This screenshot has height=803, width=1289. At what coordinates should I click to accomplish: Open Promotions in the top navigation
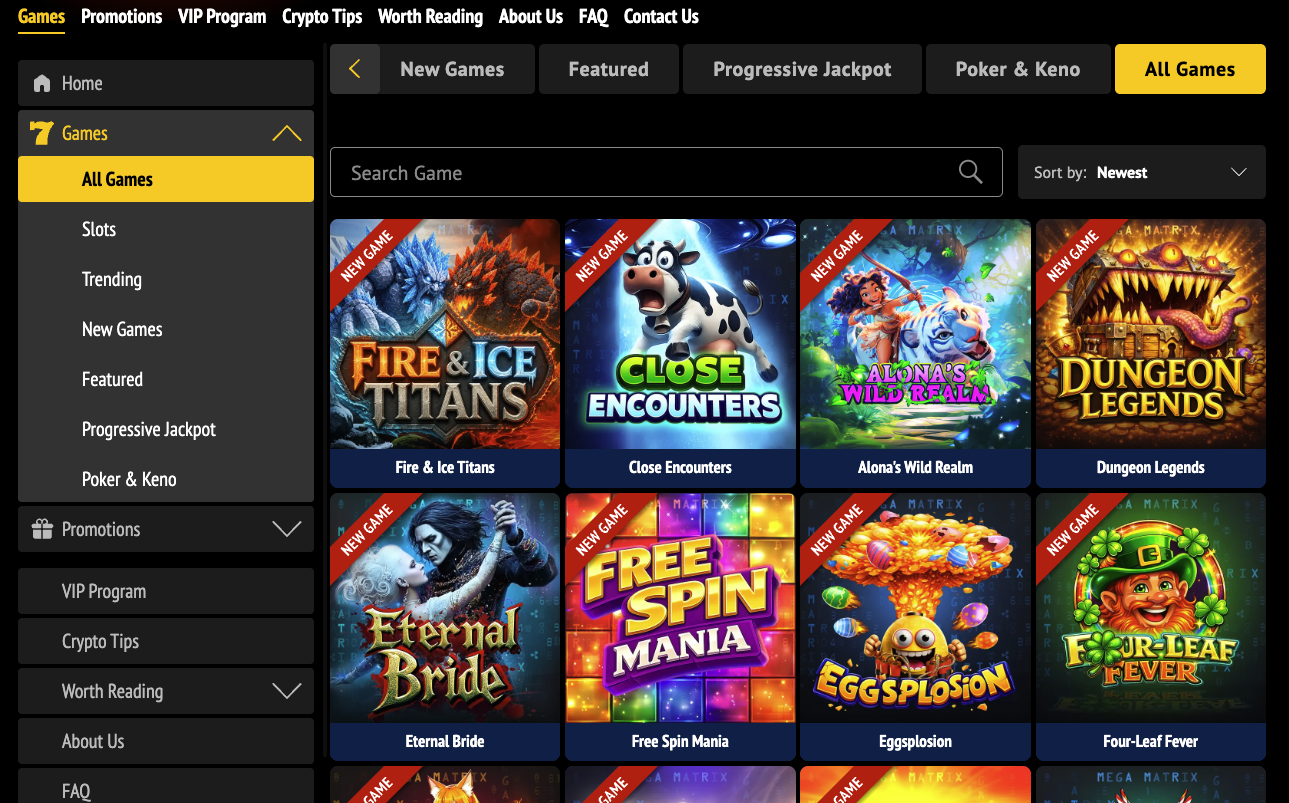pos(121,16)
